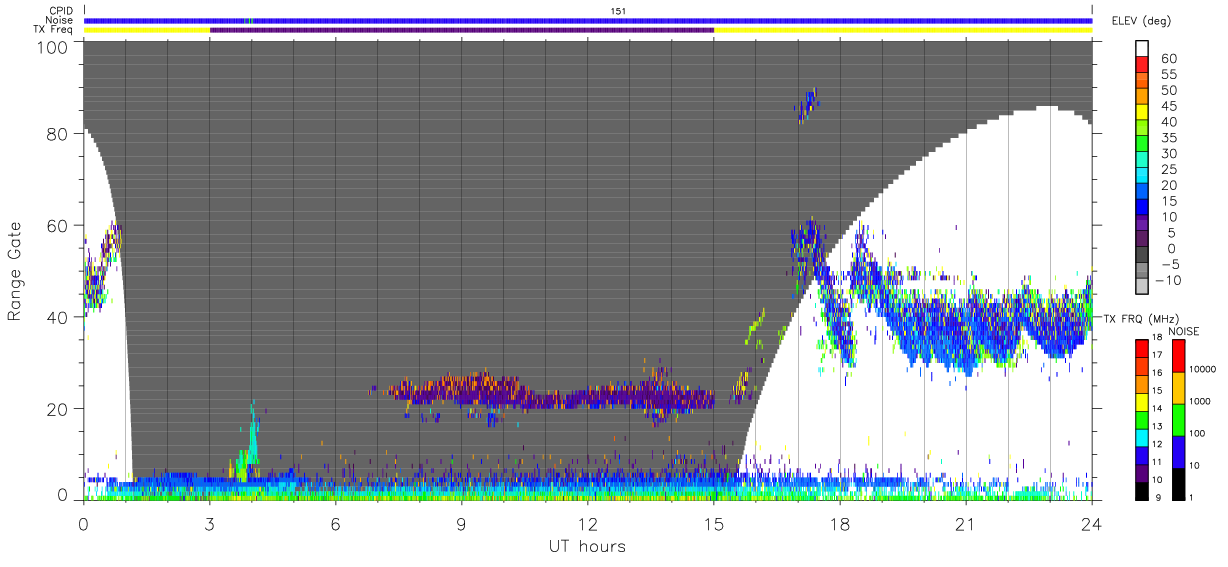This screenshot has height=567, width=1228.
Task: Click the CPID value '151'
Action: tap(619, 11)
